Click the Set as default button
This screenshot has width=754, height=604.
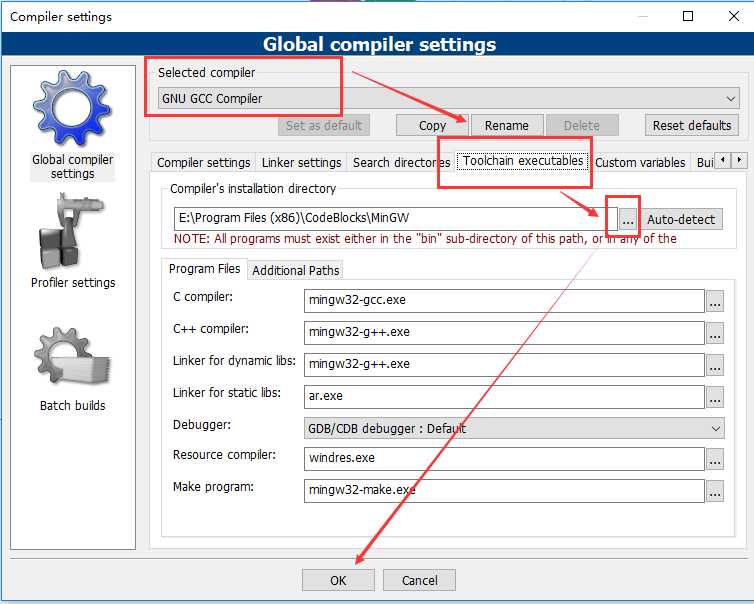pos(324,126)
